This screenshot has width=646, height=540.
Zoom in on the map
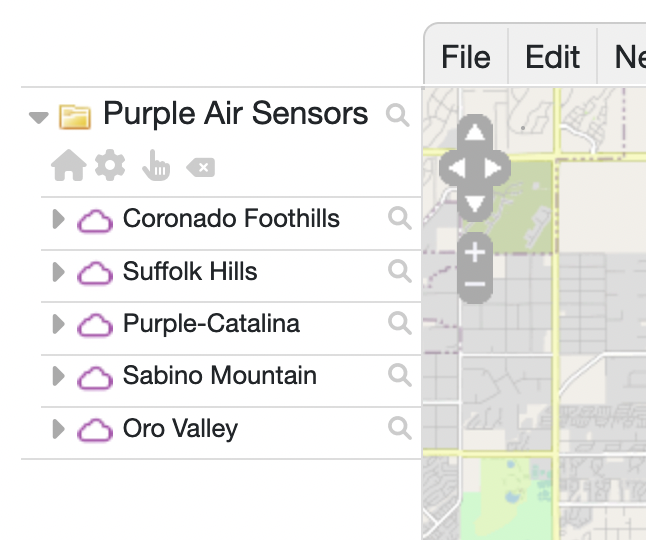pos(475,252)
